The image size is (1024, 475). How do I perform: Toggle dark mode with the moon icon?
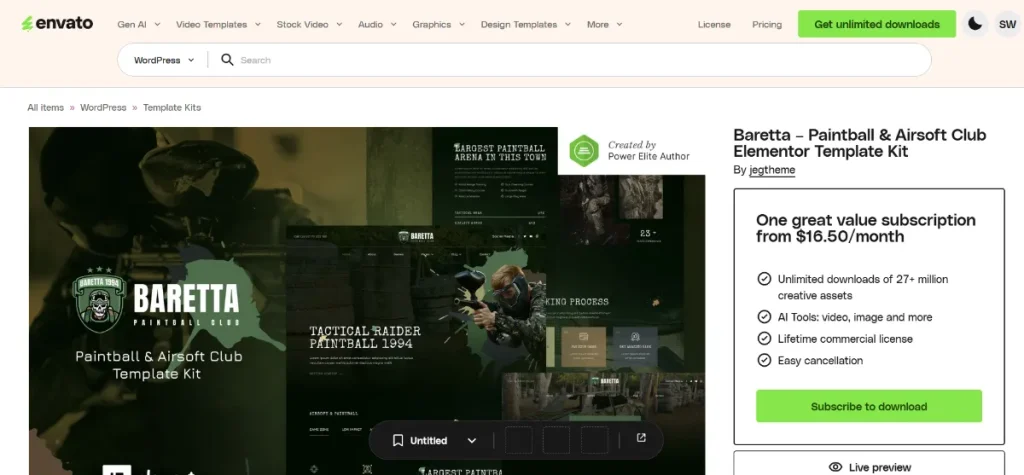point(974,24)
